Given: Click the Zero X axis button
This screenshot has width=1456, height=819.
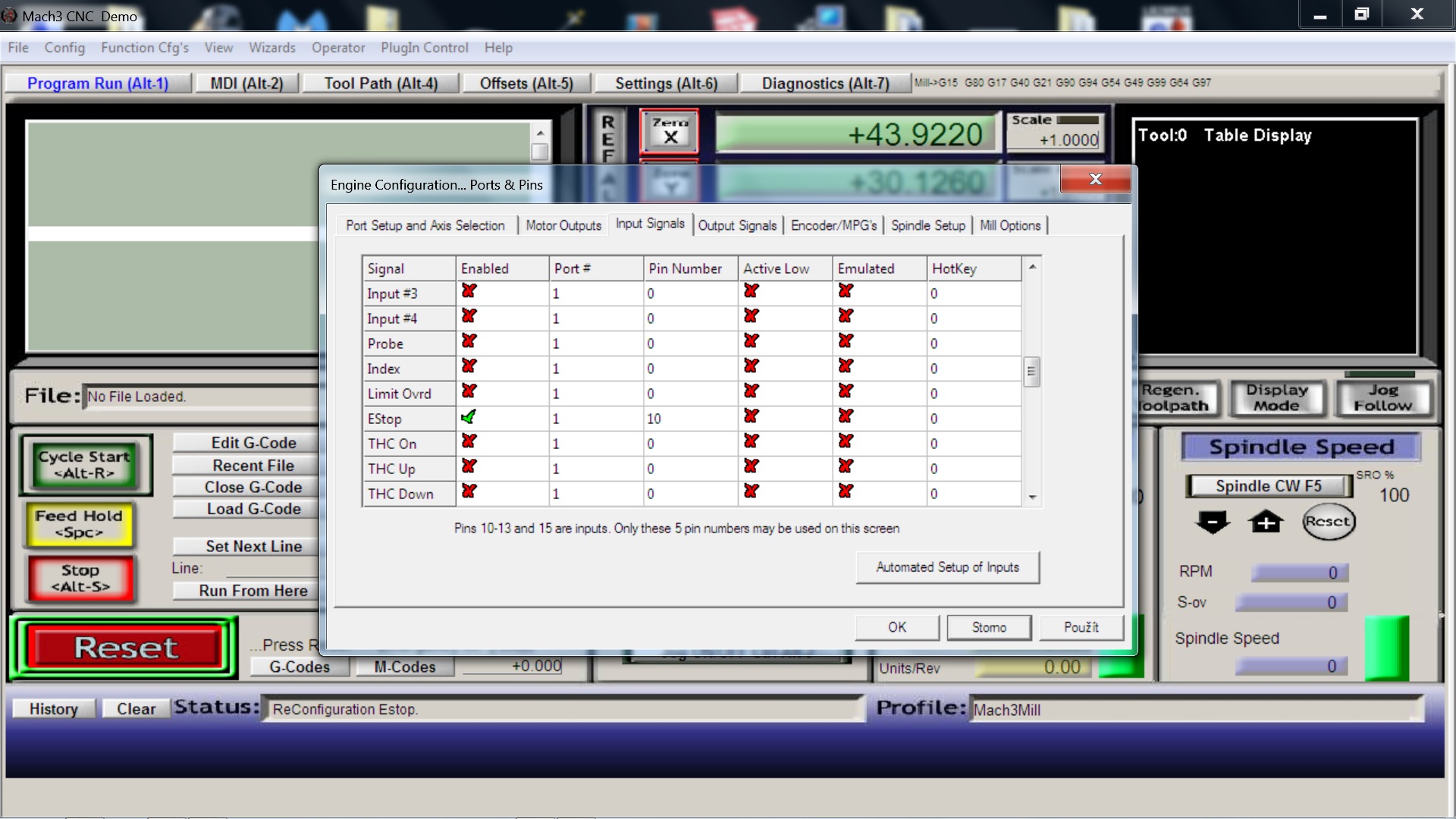Looking at the screenshot, I should tap(670, 132).
